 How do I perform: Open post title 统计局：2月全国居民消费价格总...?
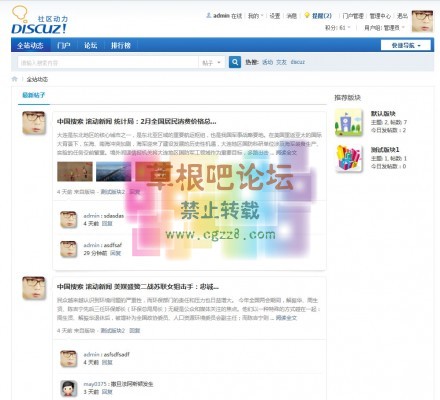pos(137,121)
